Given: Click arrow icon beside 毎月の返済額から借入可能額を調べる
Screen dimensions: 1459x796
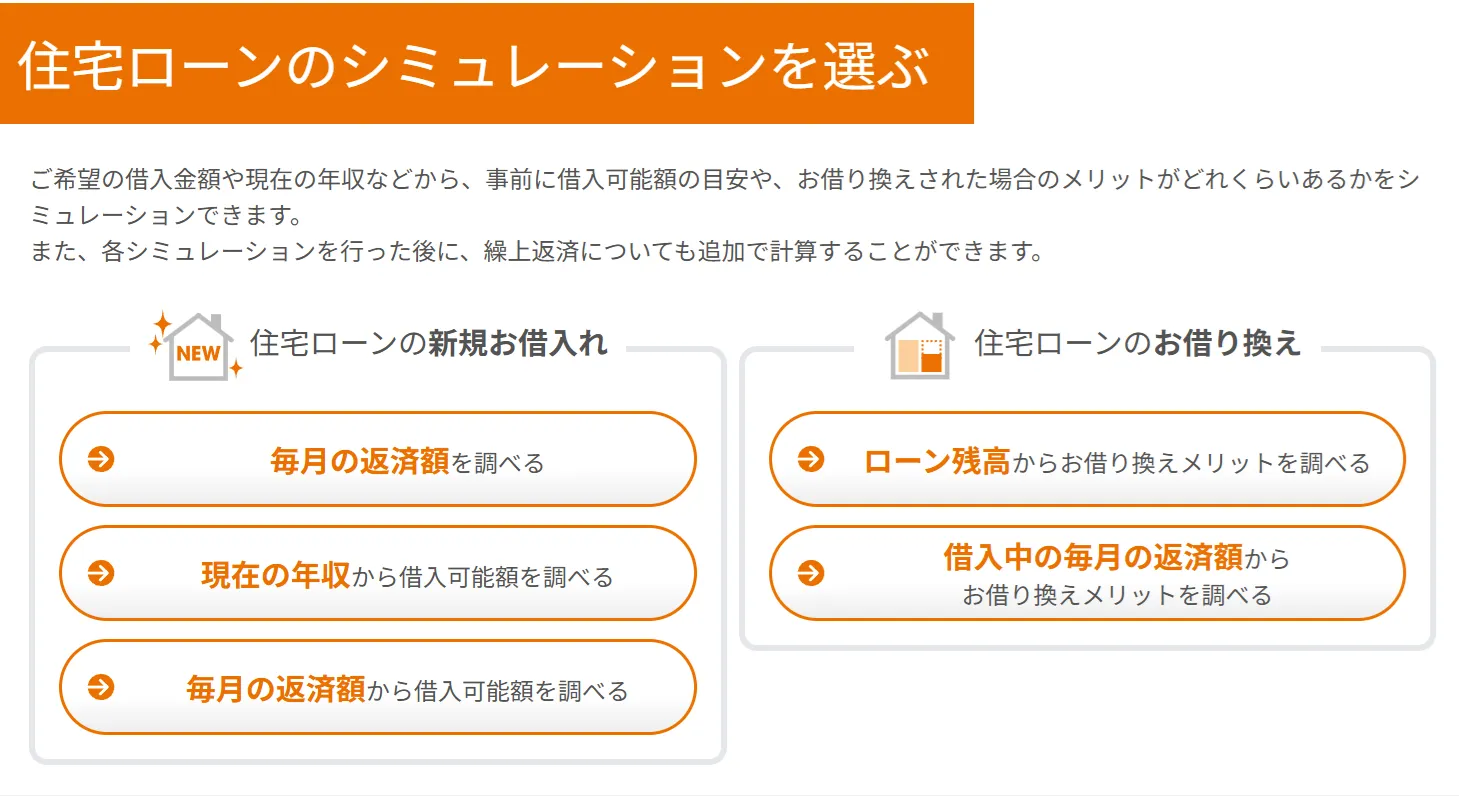Looking at the screenshot, I should [101, 687].
